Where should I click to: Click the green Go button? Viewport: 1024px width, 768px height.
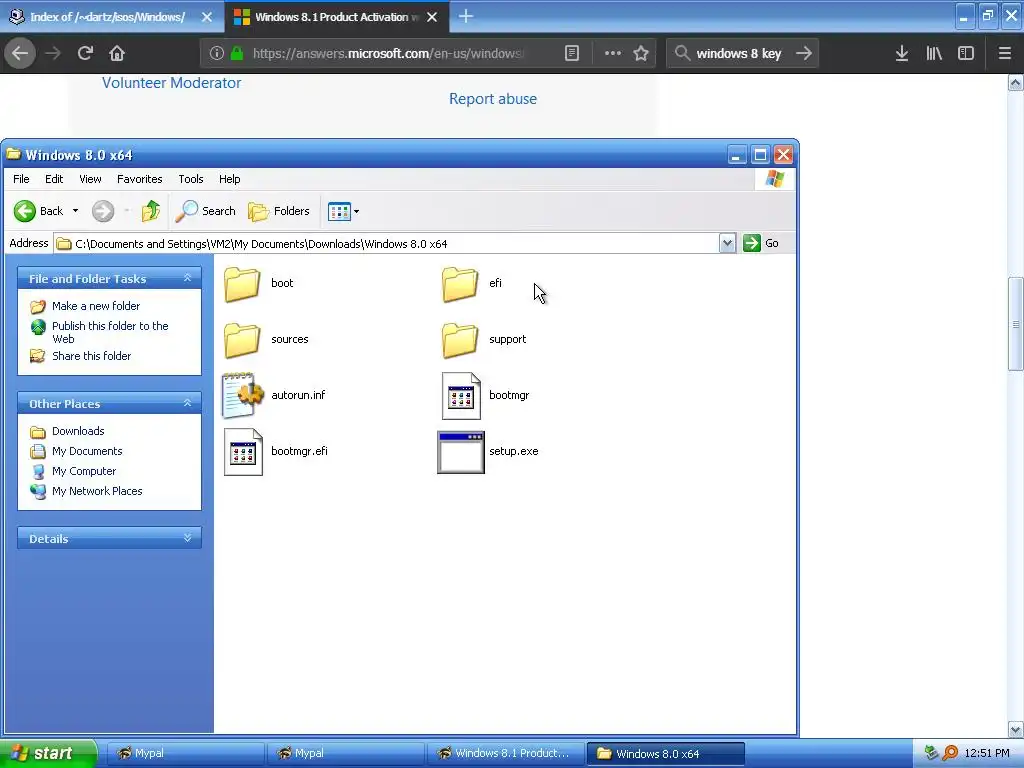pos(761,243)
